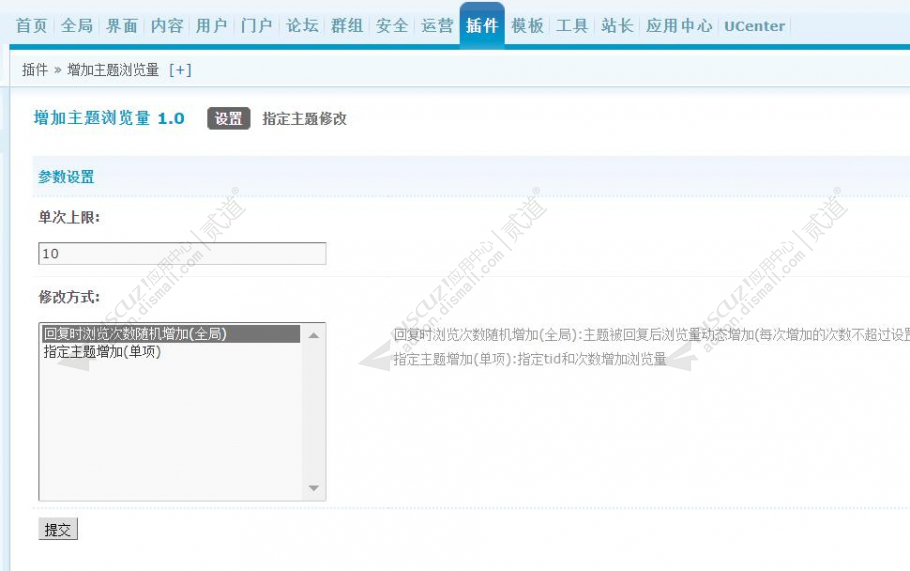Click the 修改方式 label
Screen dimensions: 910x571
69,297
